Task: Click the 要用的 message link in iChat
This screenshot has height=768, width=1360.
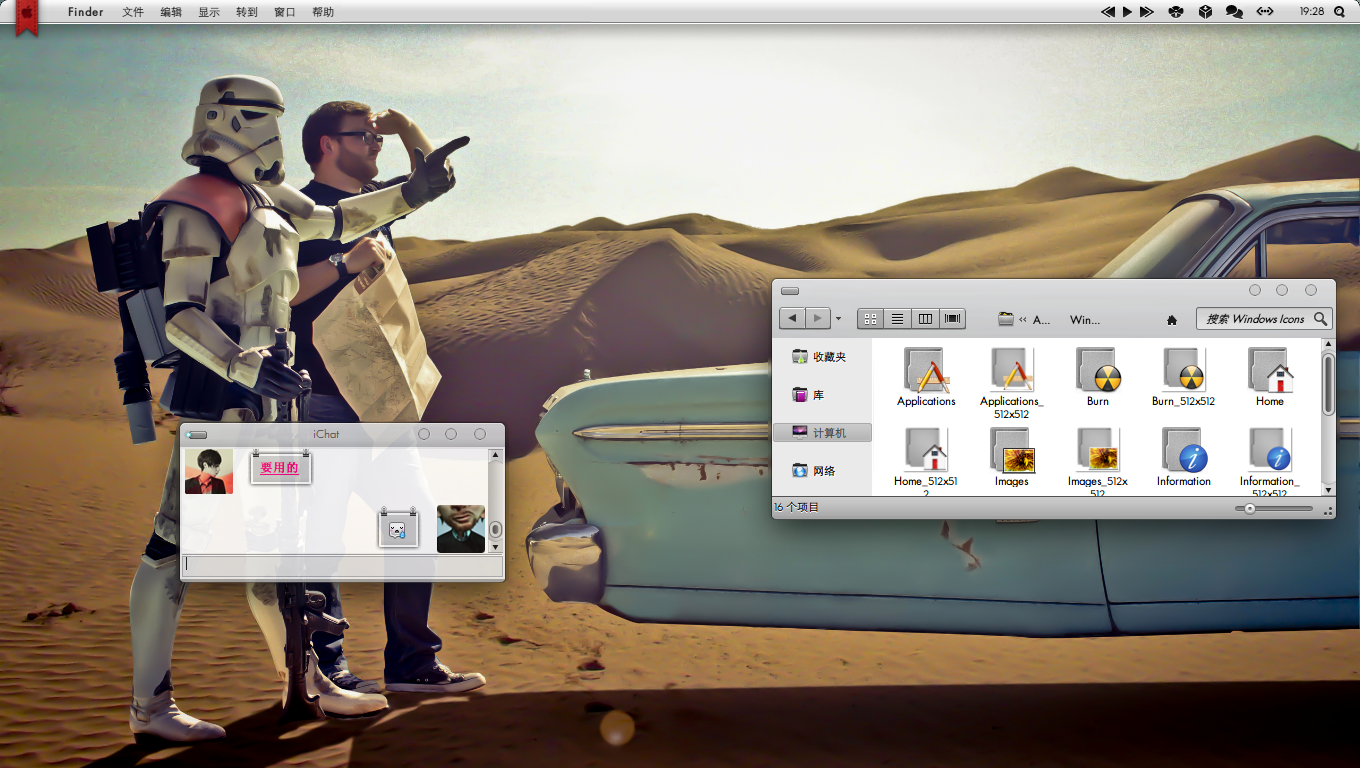Action: point(280,468)
